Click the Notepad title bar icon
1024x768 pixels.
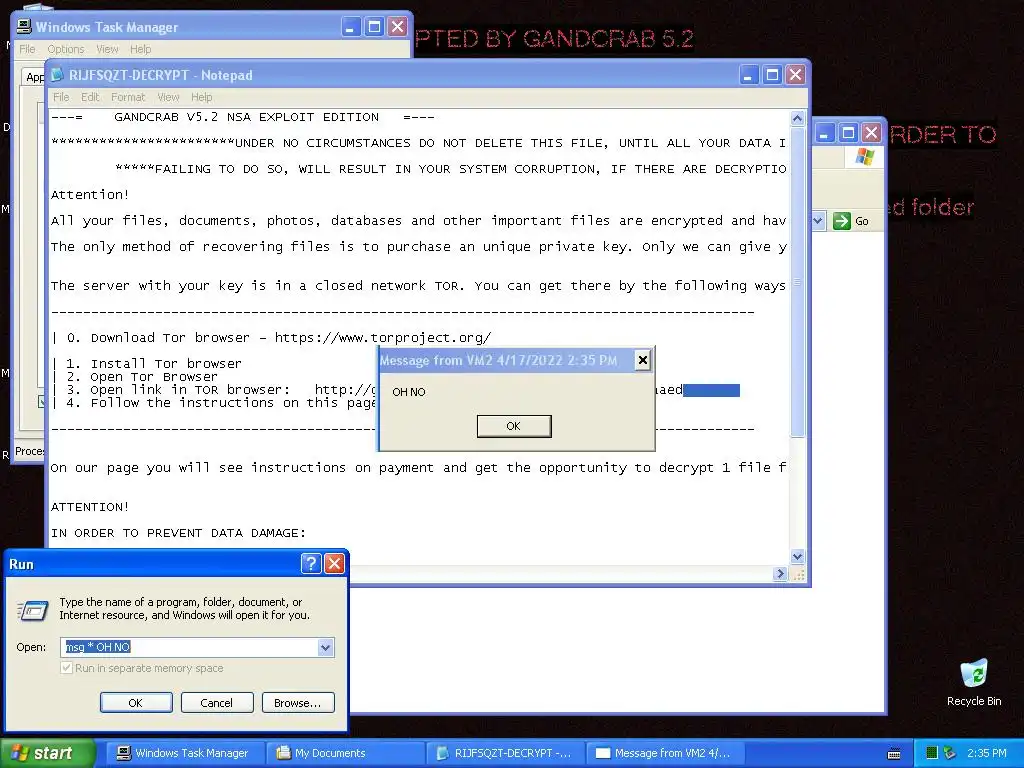[57, 75]
